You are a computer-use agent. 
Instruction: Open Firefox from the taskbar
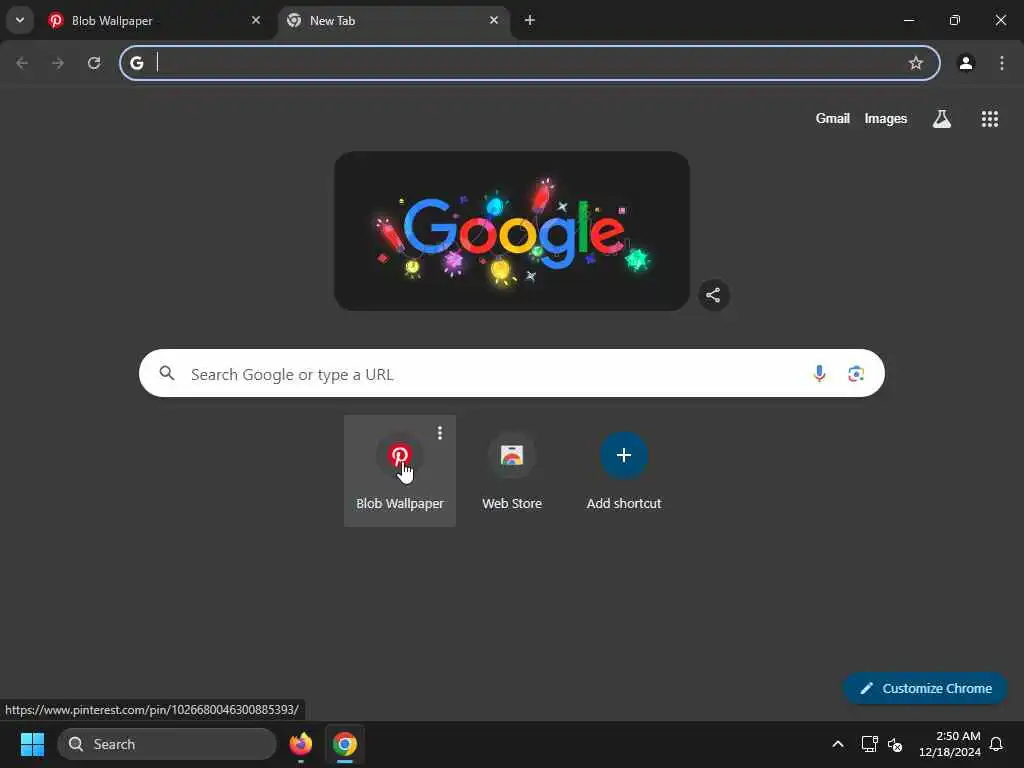(x=301, y=744)
